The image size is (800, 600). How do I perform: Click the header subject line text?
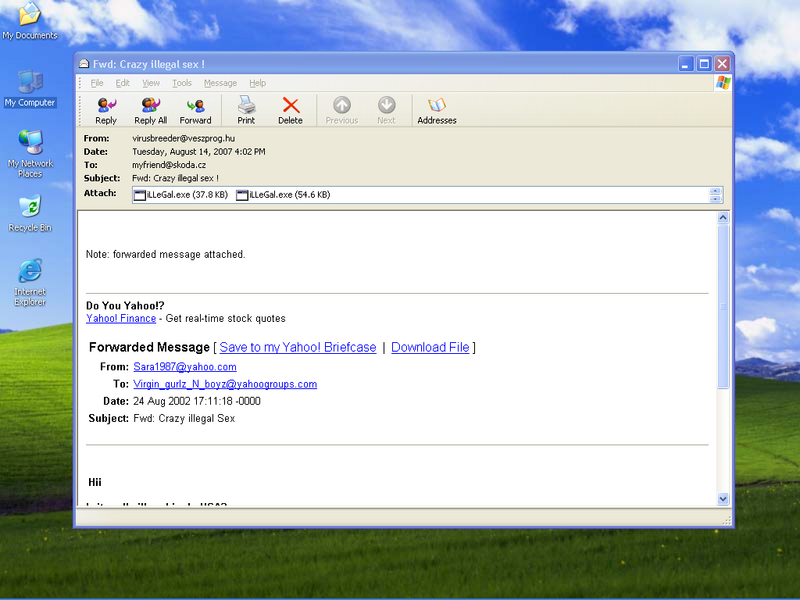tap(175, 178)
